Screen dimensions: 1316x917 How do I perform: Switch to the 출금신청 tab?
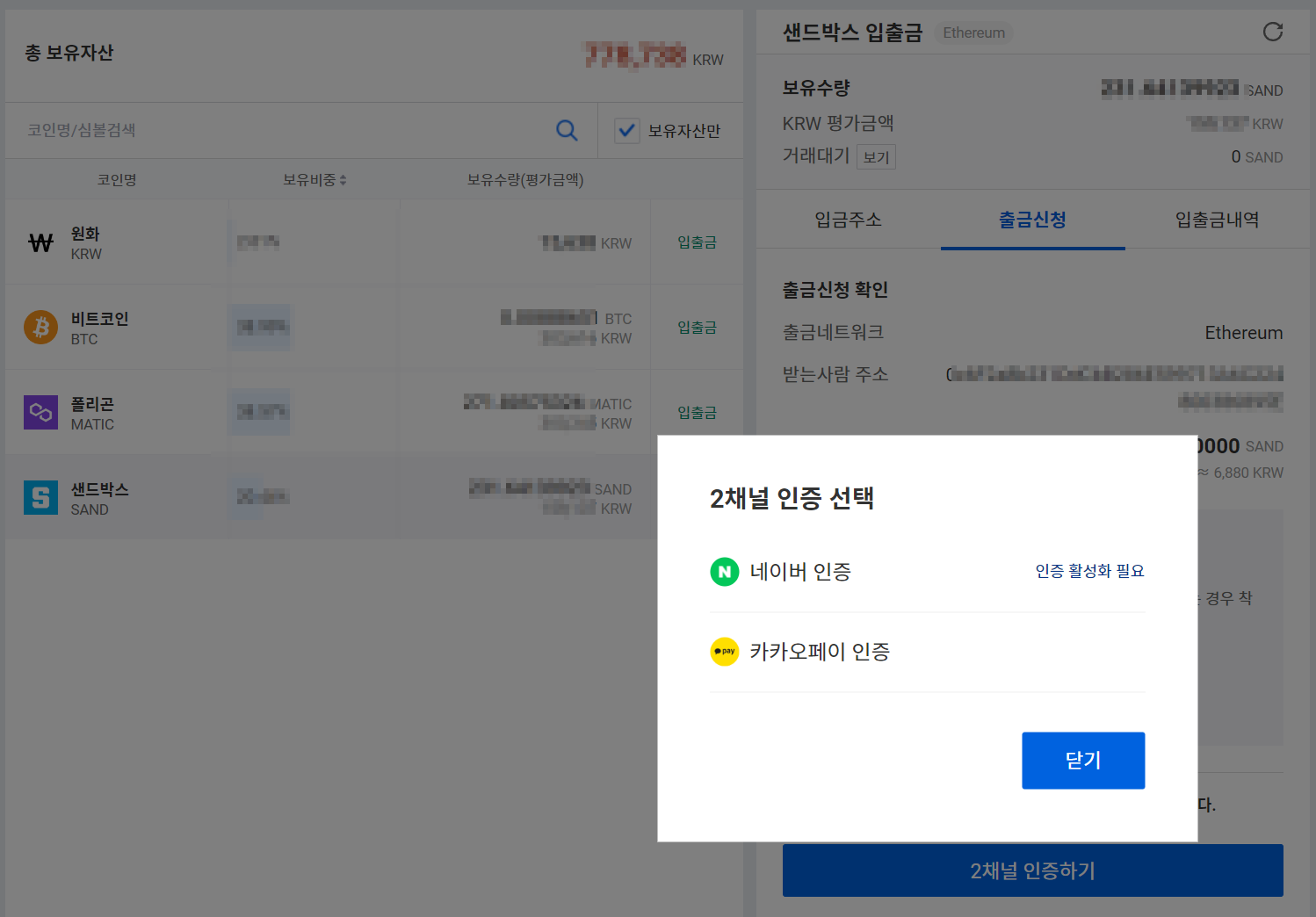click(1032, 220)
